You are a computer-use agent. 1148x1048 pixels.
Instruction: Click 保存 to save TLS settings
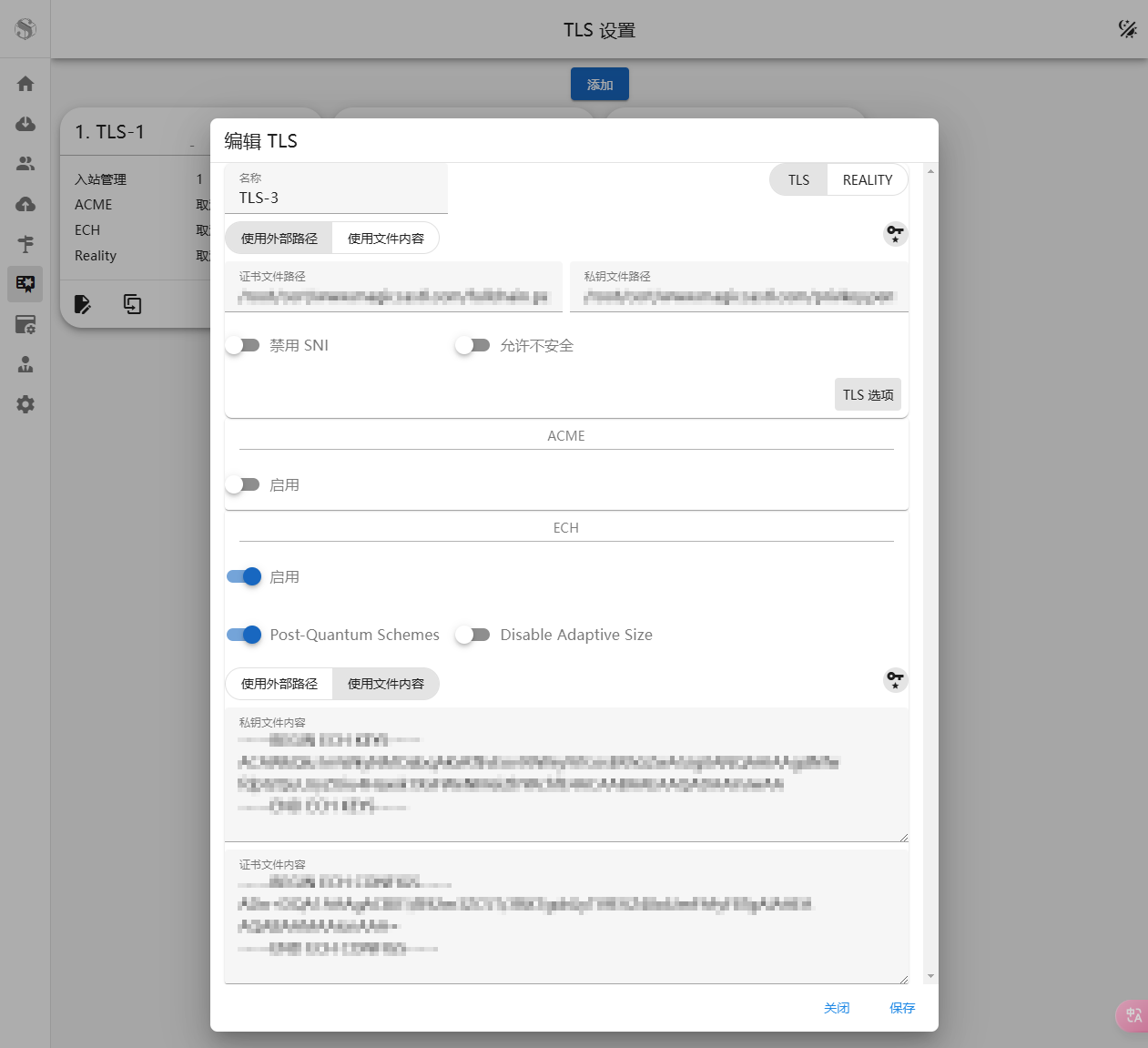pyautogui.click(x=902, y=1008)
